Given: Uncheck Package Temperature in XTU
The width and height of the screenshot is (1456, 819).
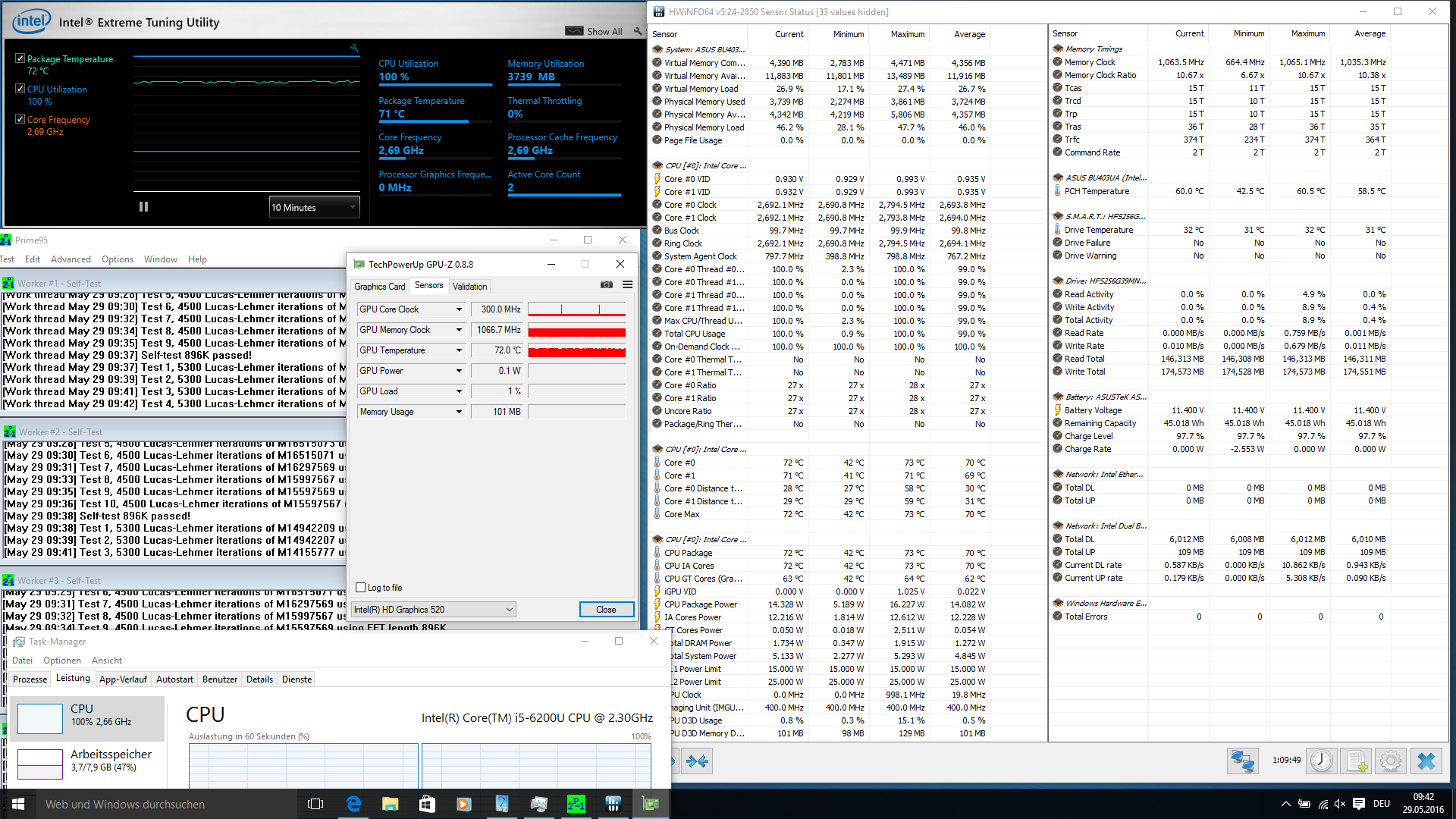Looking at the screenshot, I should click(x=20, y=58).
